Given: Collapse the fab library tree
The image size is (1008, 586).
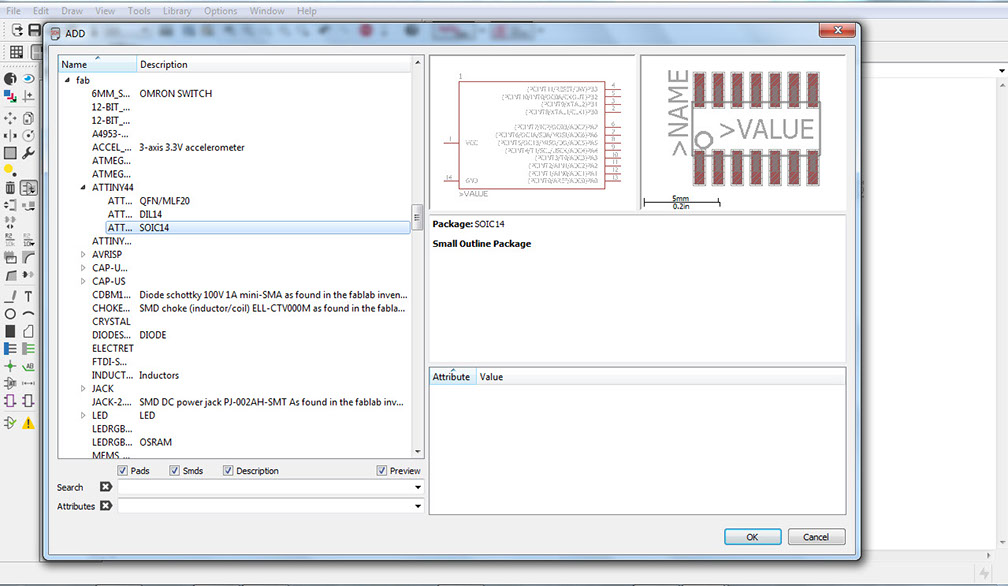Looking at the screenshot, I should pyautogui.click(x=68, y=80).
